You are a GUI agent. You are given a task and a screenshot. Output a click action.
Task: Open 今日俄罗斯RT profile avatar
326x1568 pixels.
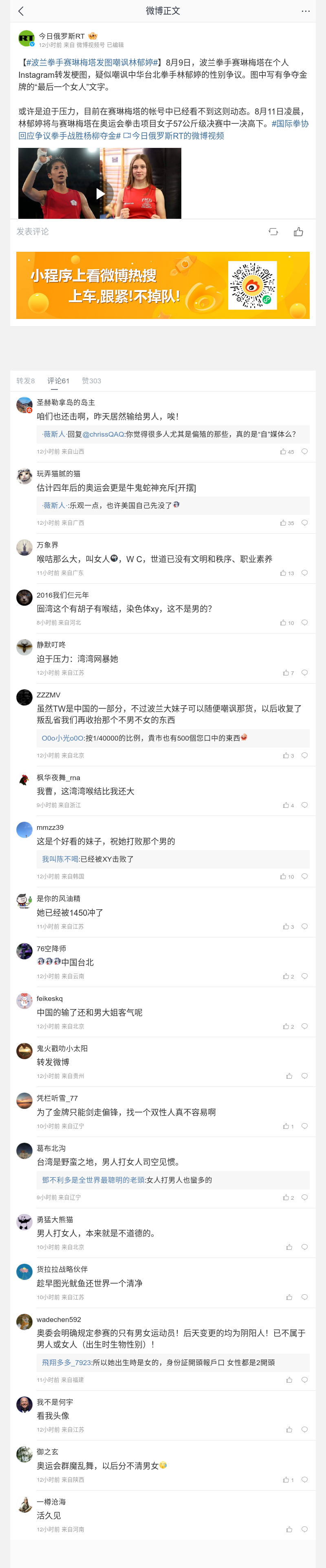click(x=26, y=39)
